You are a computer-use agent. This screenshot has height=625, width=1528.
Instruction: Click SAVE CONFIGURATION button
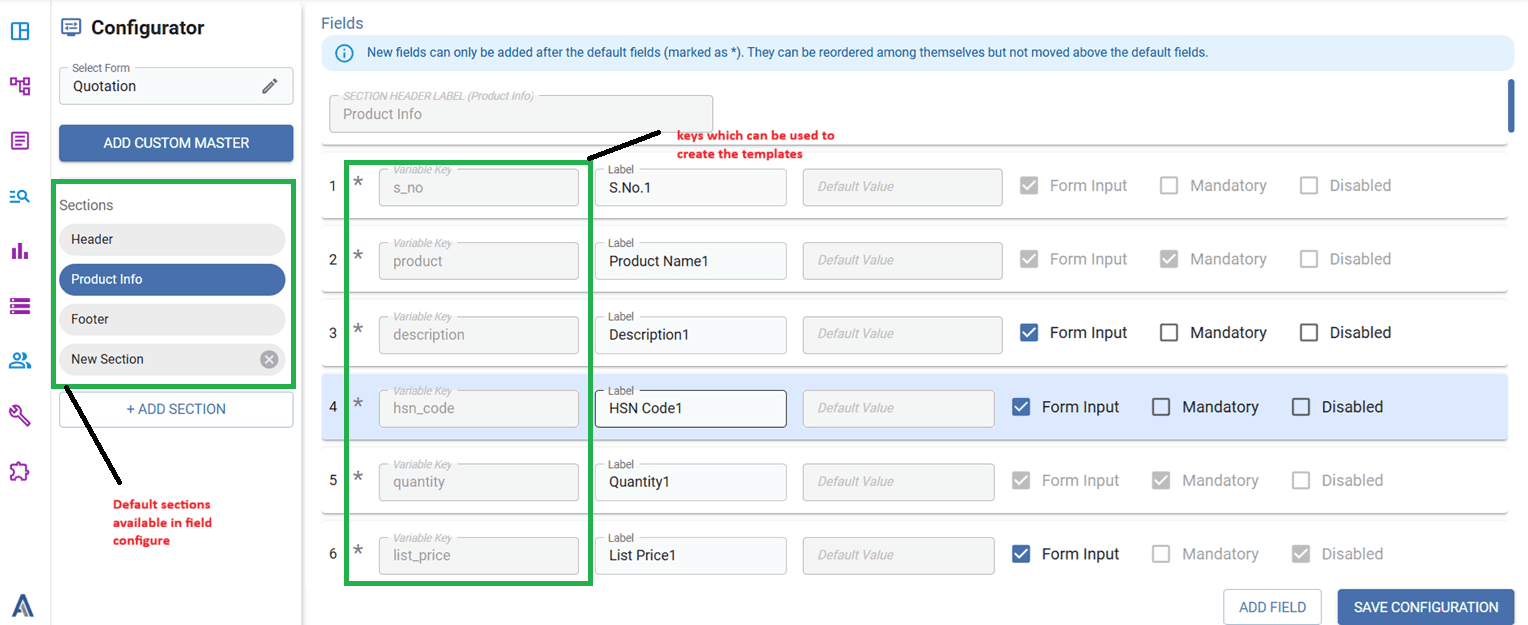pyautogui.click(x=1426, y=607)
